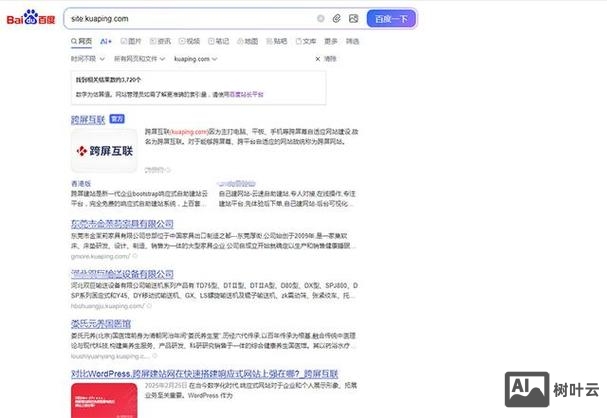Open the 更多 tab
This screenshot has width=607, height=418.
[331, 41]
